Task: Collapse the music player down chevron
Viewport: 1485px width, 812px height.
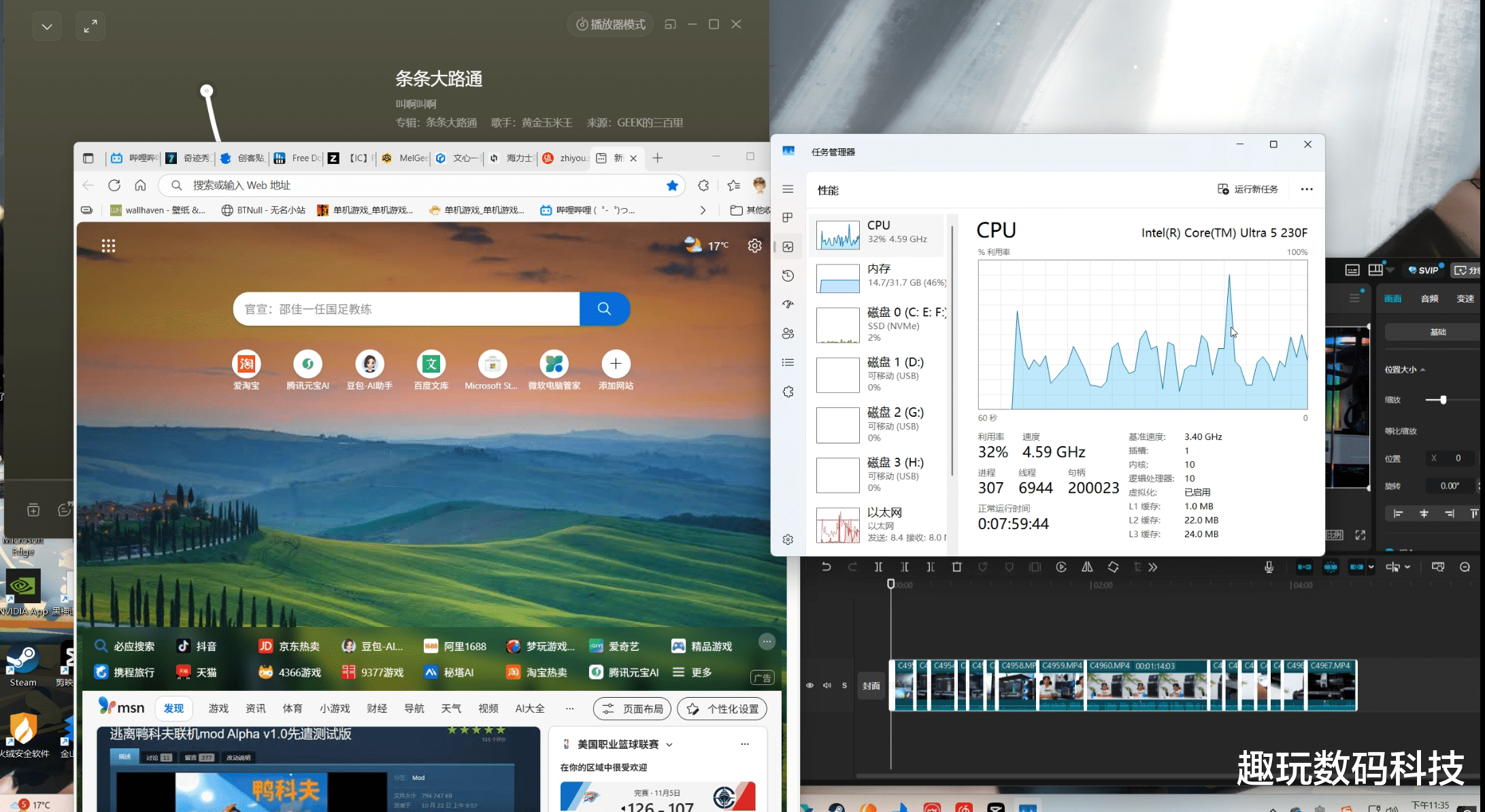Action: coord(47,27)
